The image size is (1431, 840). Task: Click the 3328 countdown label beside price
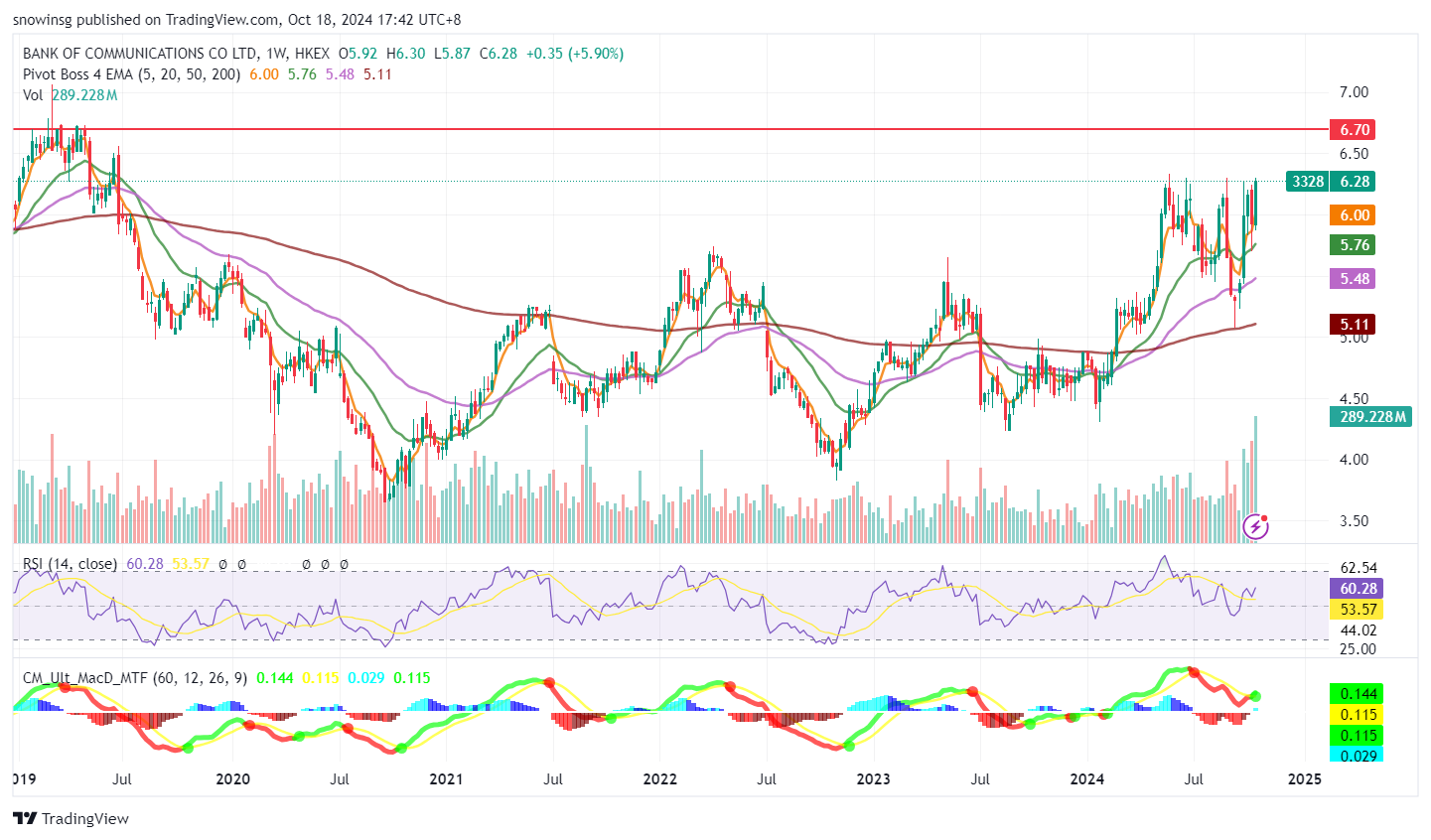pyautogui.click(x=1308, y=181)
